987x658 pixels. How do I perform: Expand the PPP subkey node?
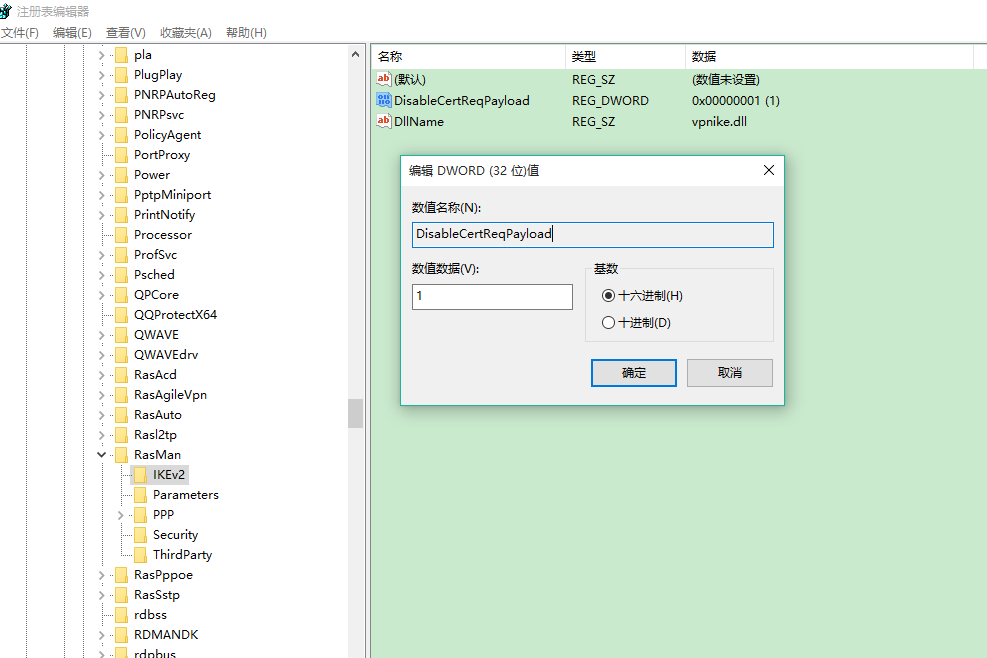(120, 515)
